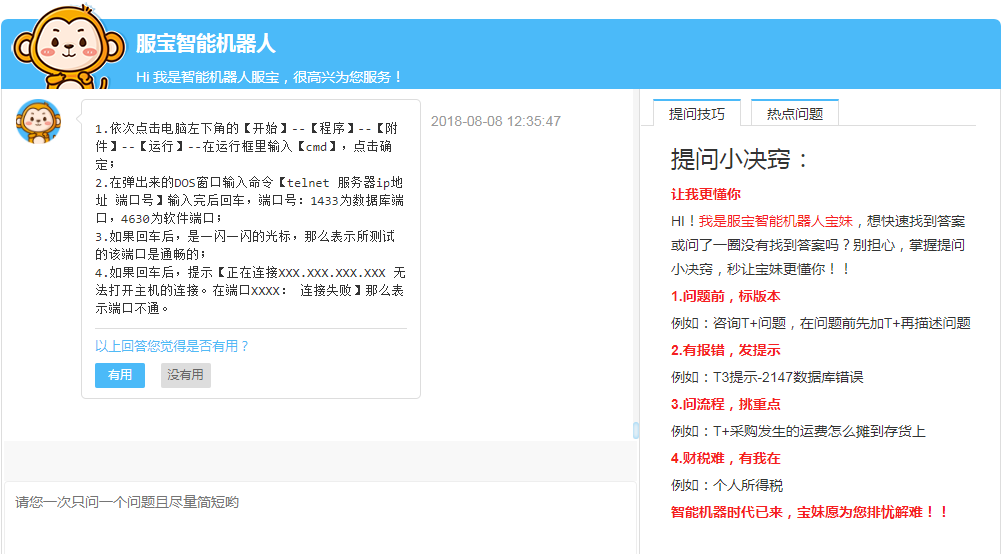Image resolution: width=1001 pixels, height=554 pixels.
Task: Open the 热点问题 tab
Action: [795, 114]
